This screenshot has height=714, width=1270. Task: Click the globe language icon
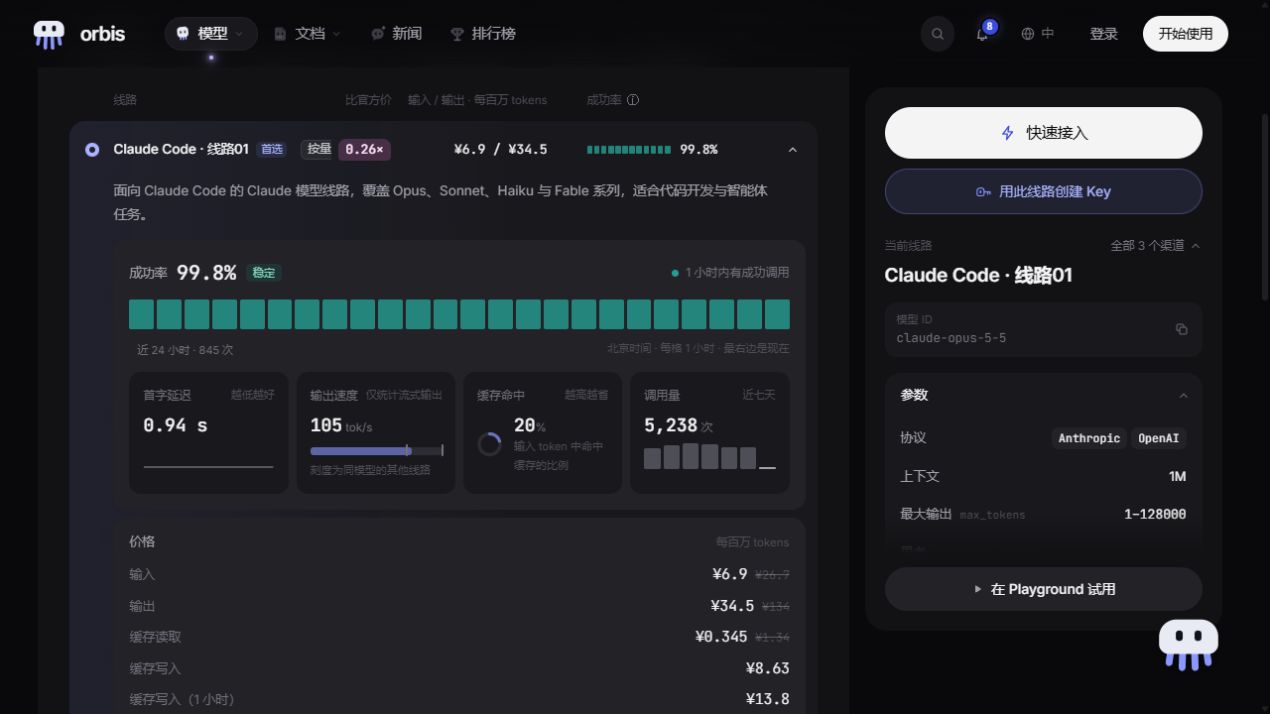pyautogui.click(x=1028, y=34)
